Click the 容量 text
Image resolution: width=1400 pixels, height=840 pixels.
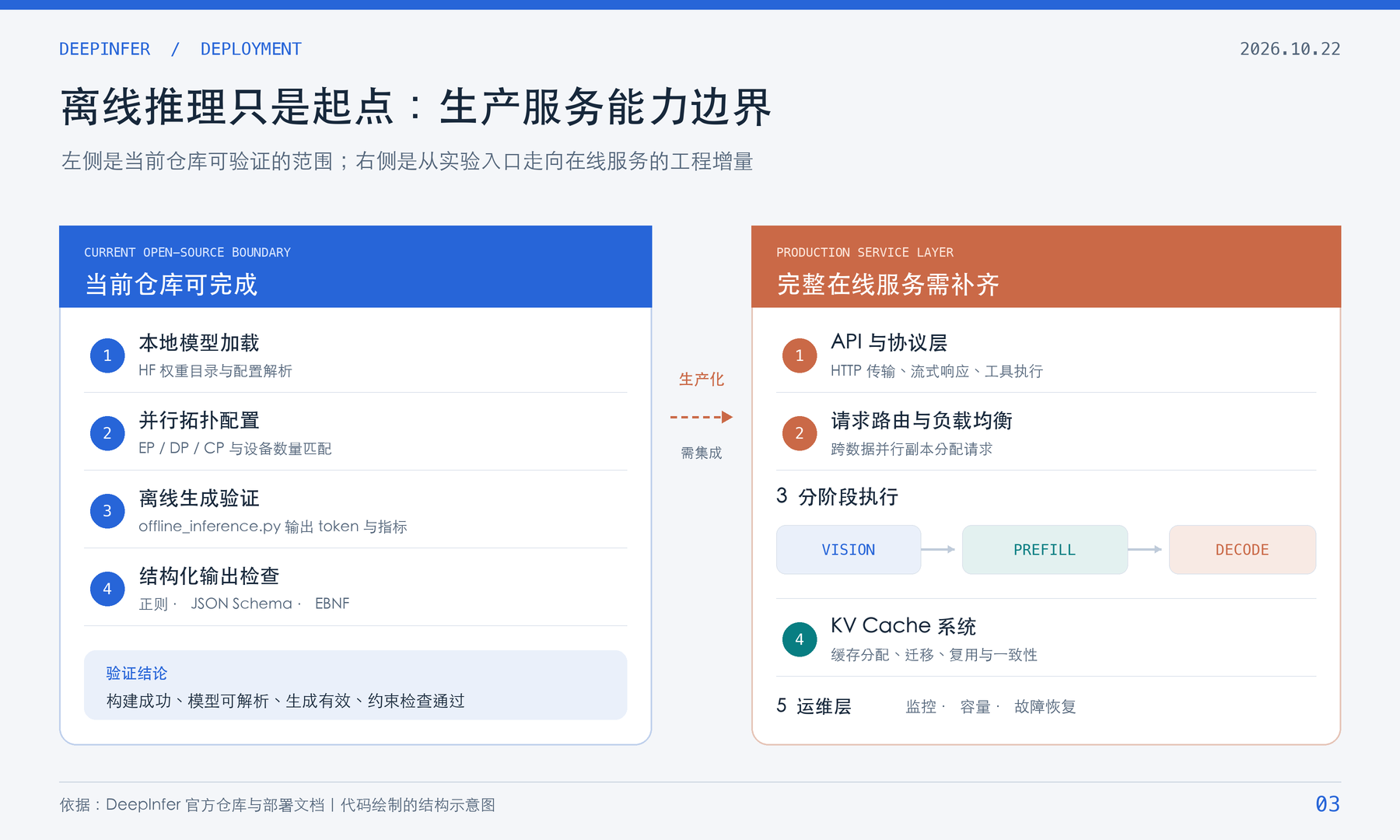[x=975, y=707]
